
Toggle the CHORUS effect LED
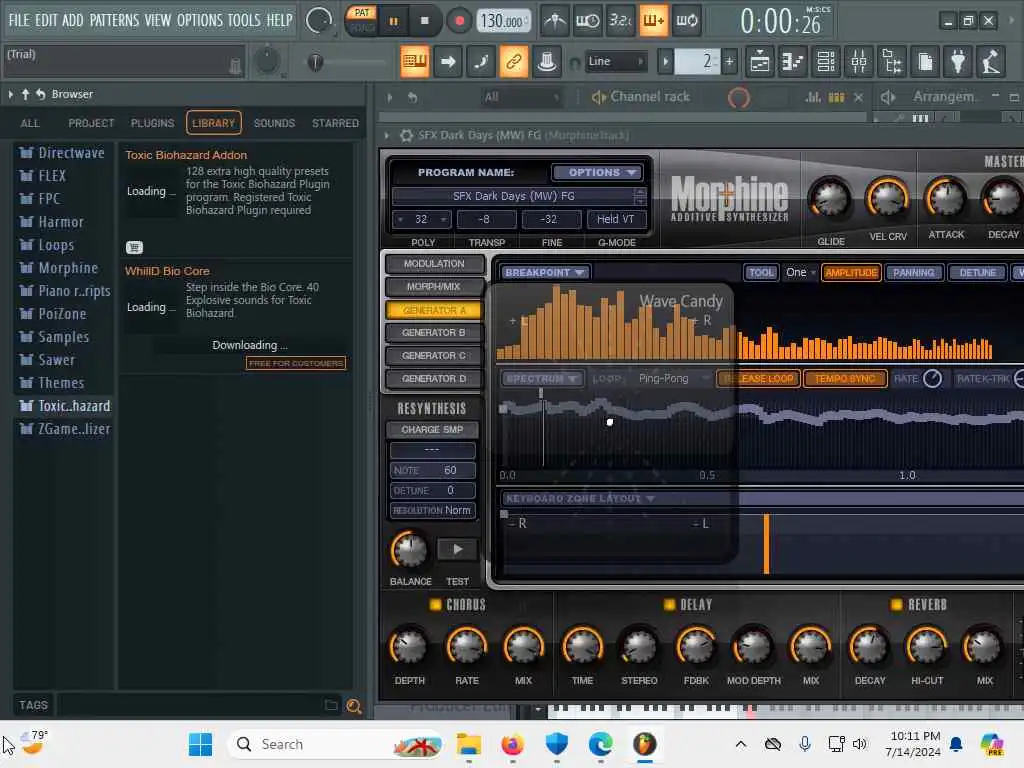[436, 605]
